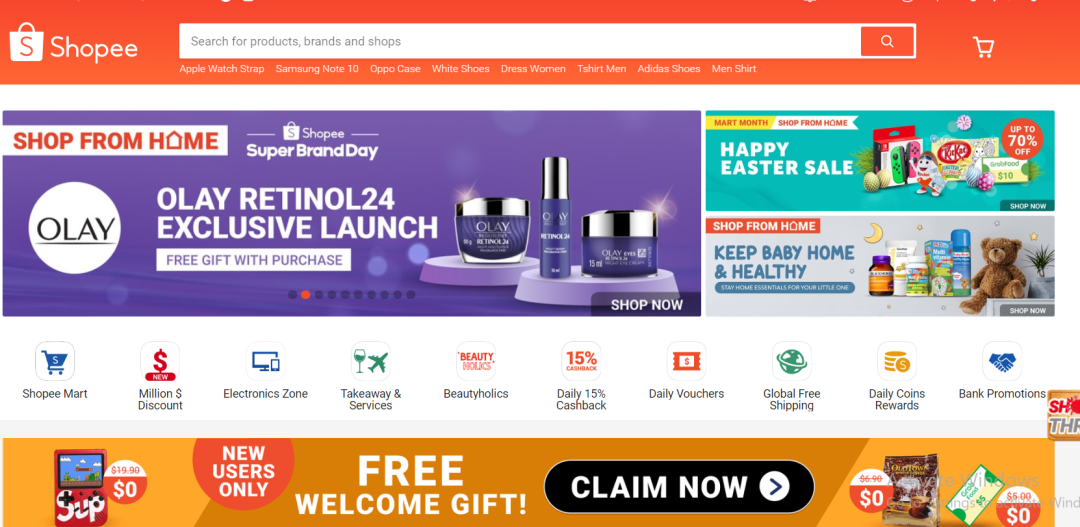The height and width of the screenshot is (527, 1080).
Task: Click in the product search field
Action: click(x=520, y=41)
